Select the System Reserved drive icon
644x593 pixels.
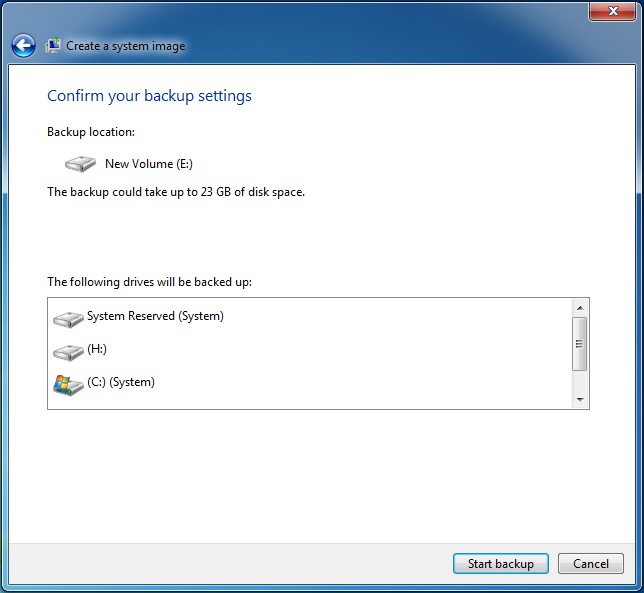pos(68,319)
